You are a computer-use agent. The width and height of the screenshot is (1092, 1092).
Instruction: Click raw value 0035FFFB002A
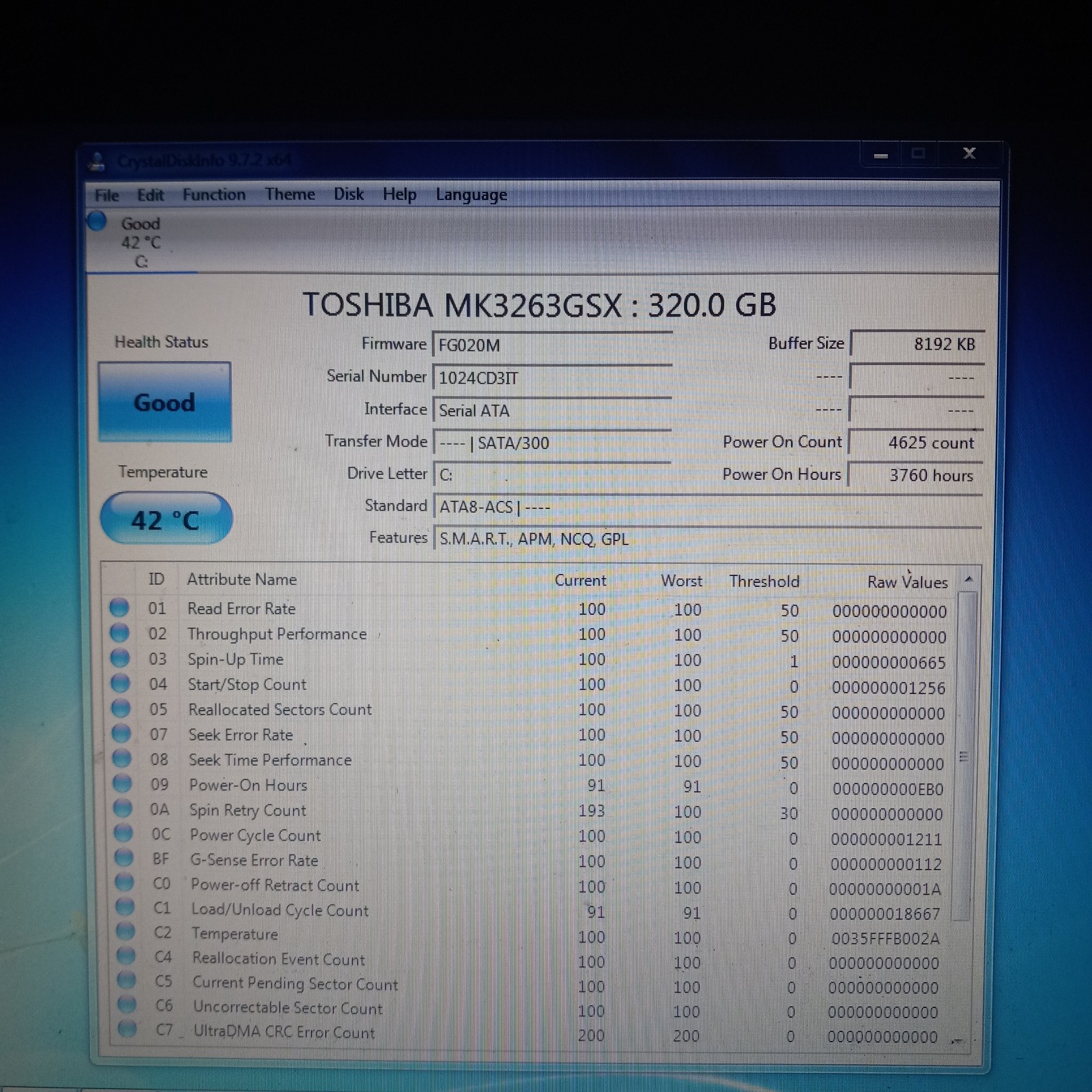pos(885,939)
